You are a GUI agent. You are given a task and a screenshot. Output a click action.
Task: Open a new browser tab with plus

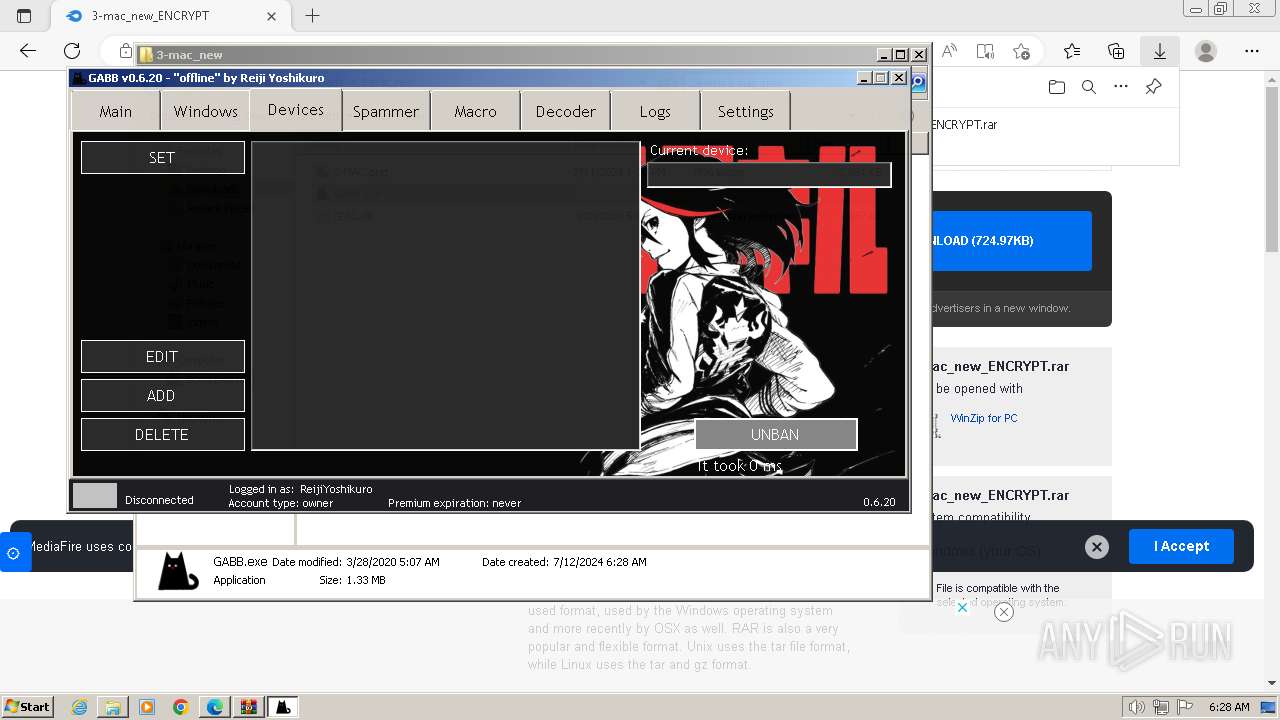[x=313, y=16]
